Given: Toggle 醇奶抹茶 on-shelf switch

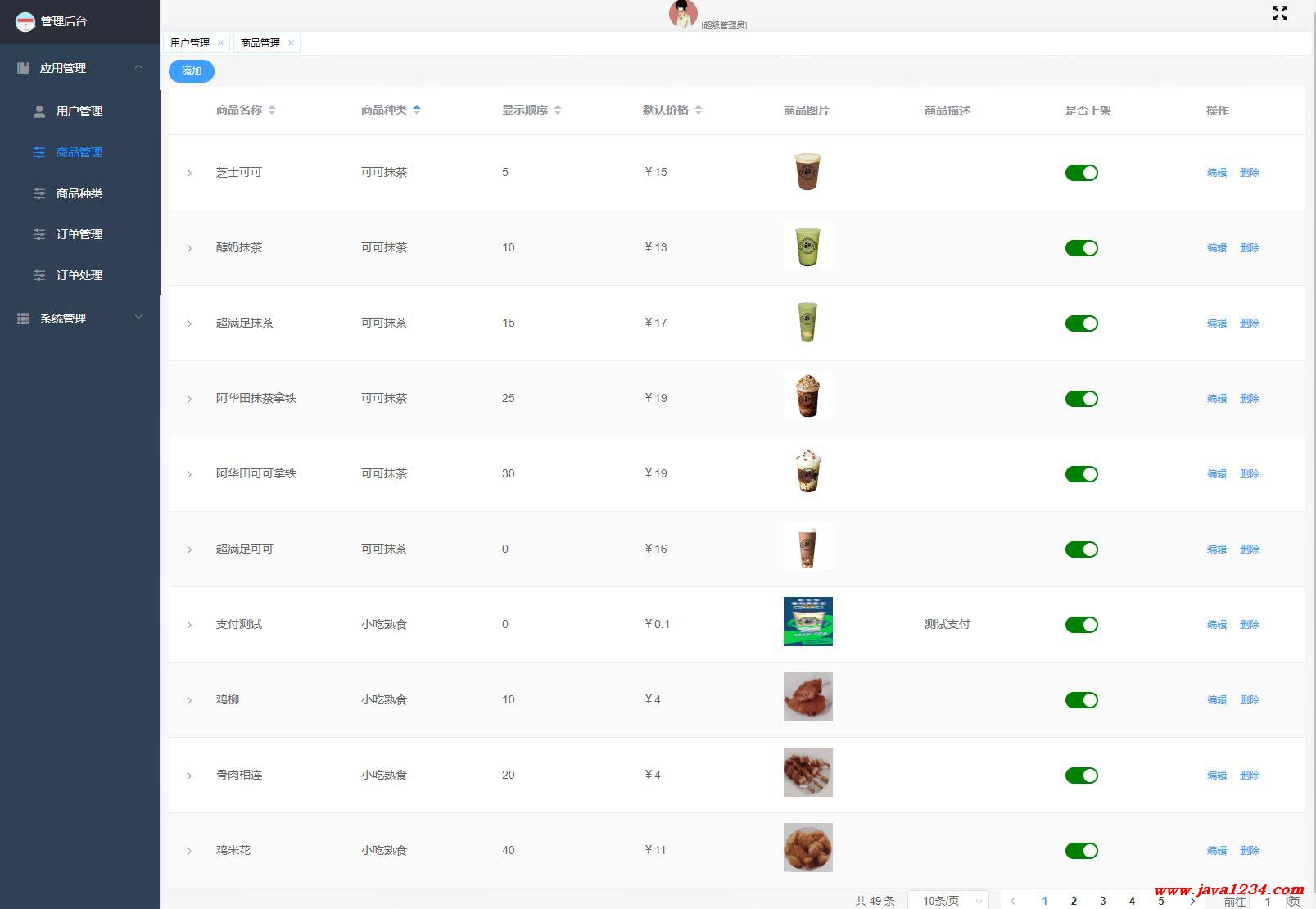Looking at the screenshot, I should click(1081, 248).
